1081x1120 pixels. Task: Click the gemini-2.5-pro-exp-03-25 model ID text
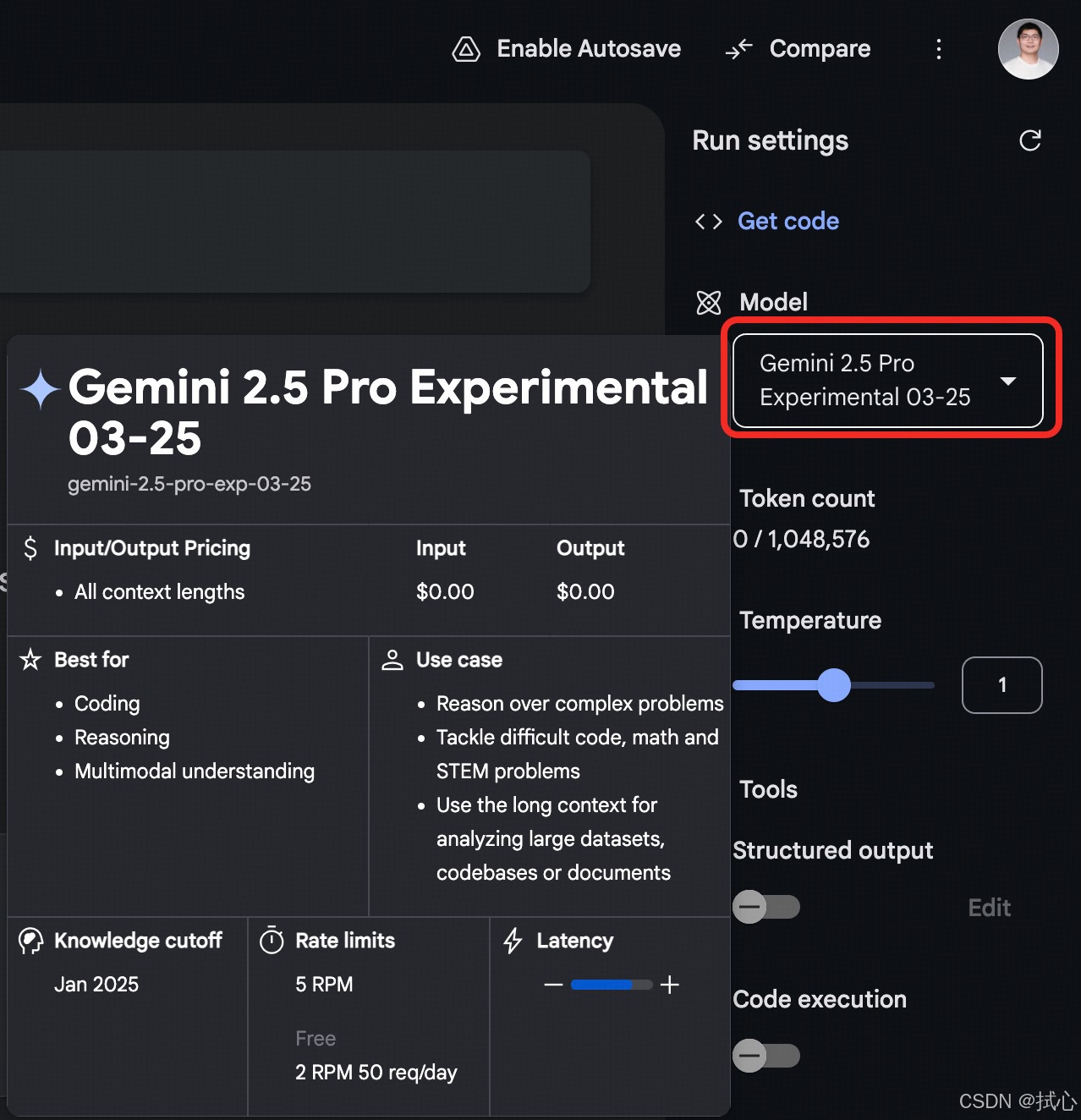(189, 484)
